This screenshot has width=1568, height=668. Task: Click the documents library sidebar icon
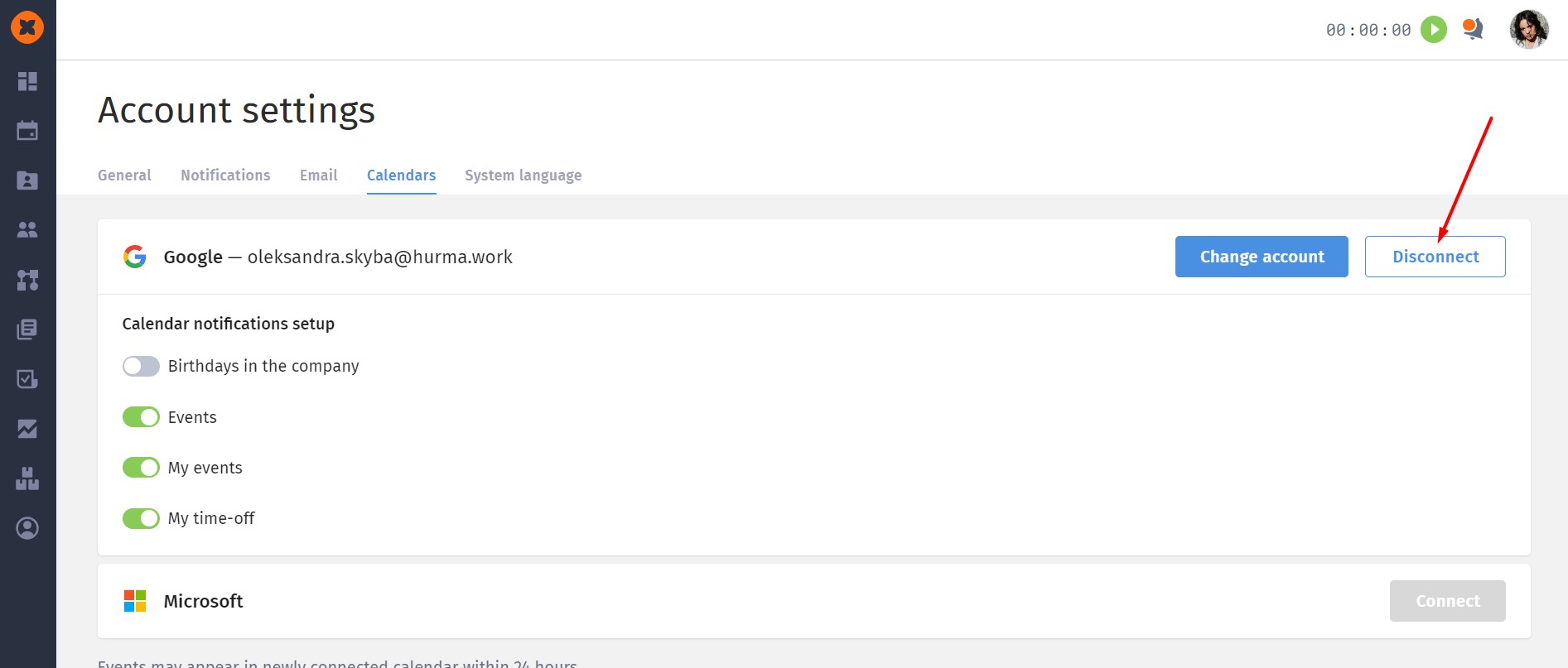click(27, 329)
